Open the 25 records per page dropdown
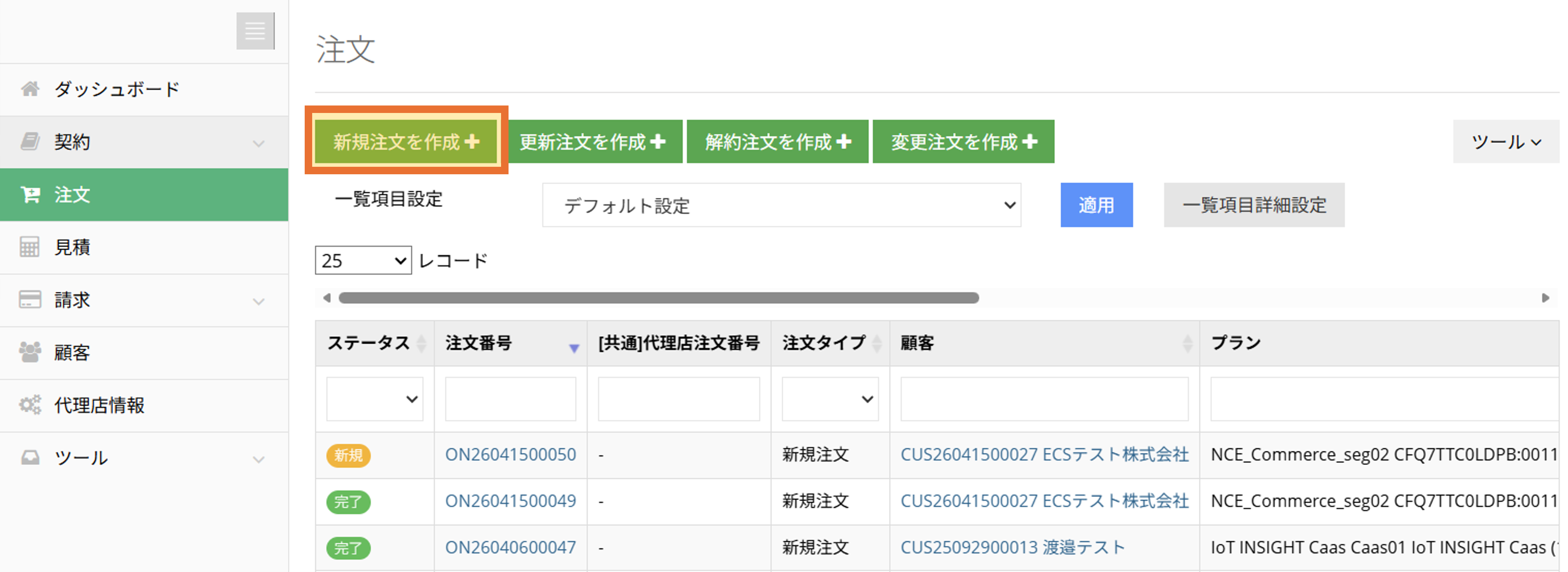The image size is (1568, 572). click(x=363, y=261)
